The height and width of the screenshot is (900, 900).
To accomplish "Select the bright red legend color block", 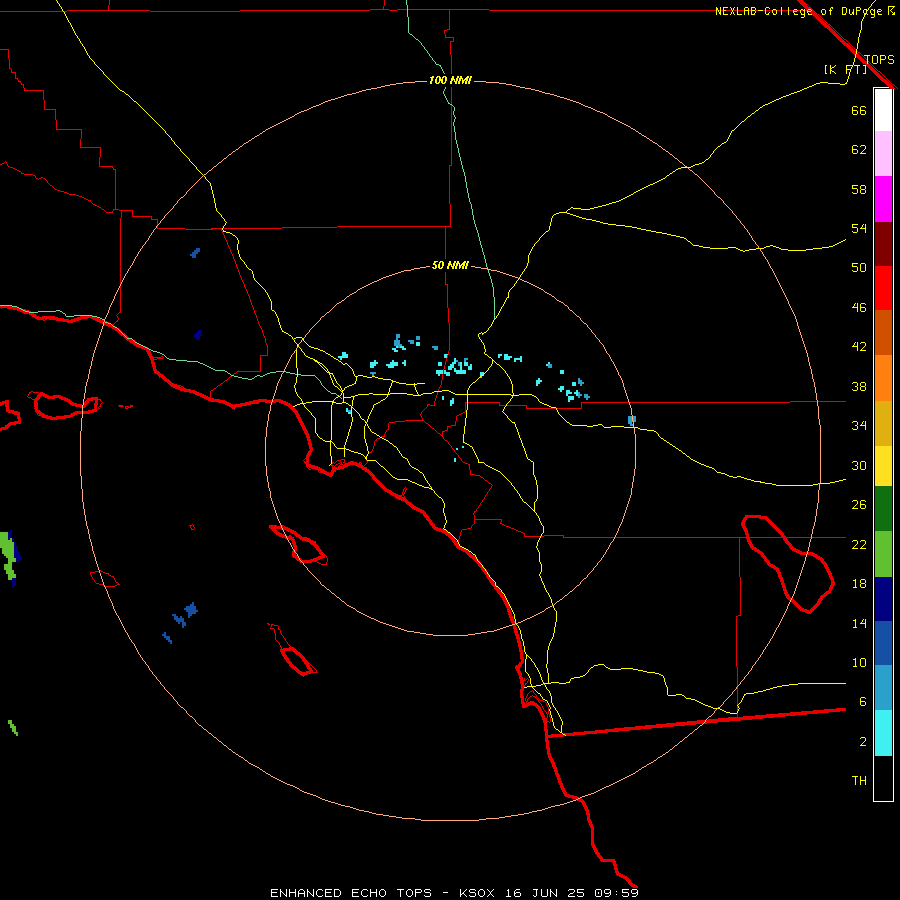I will [883, 288].
